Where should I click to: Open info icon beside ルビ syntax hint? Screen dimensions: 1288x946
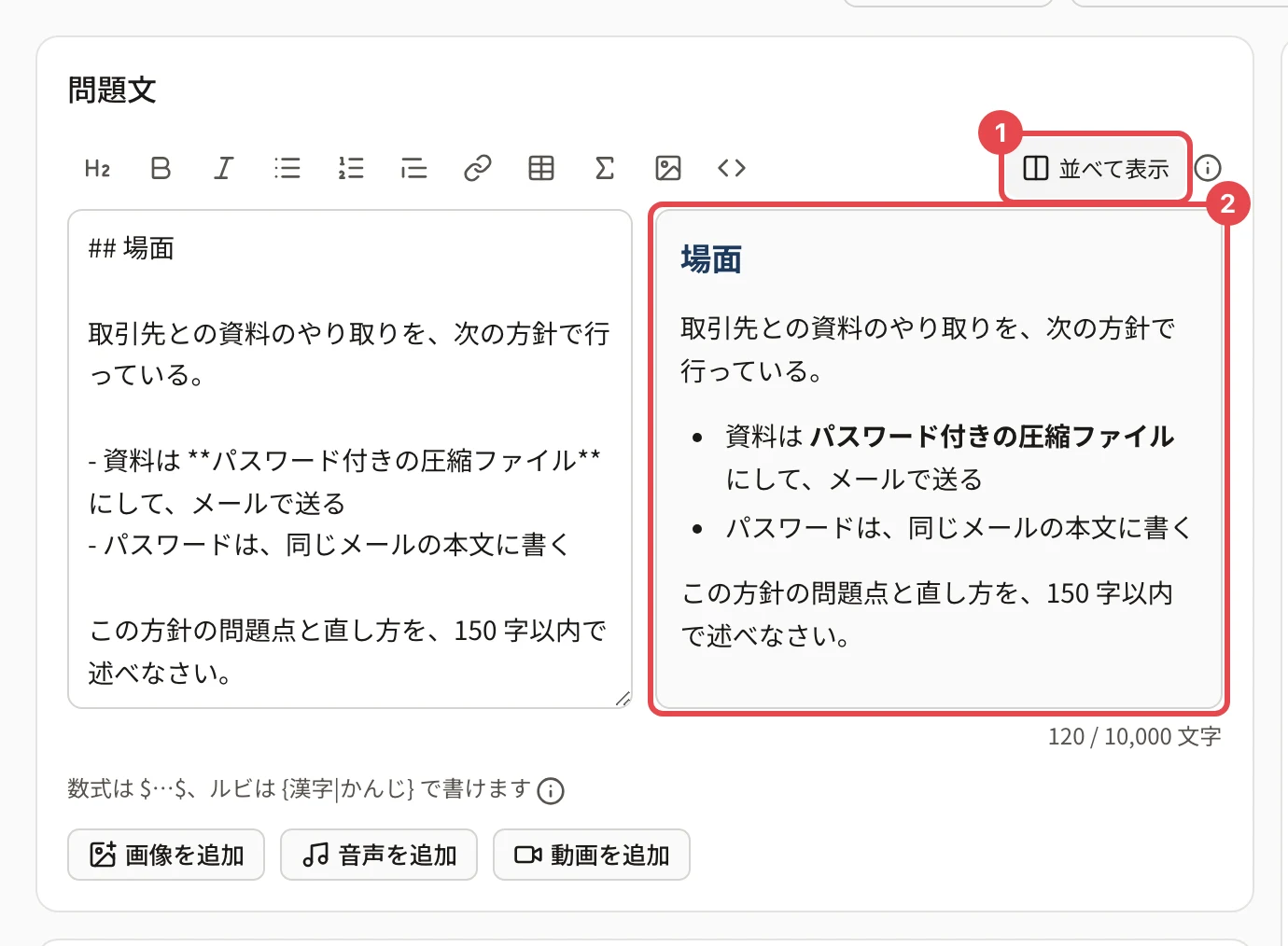coord(551,791)
